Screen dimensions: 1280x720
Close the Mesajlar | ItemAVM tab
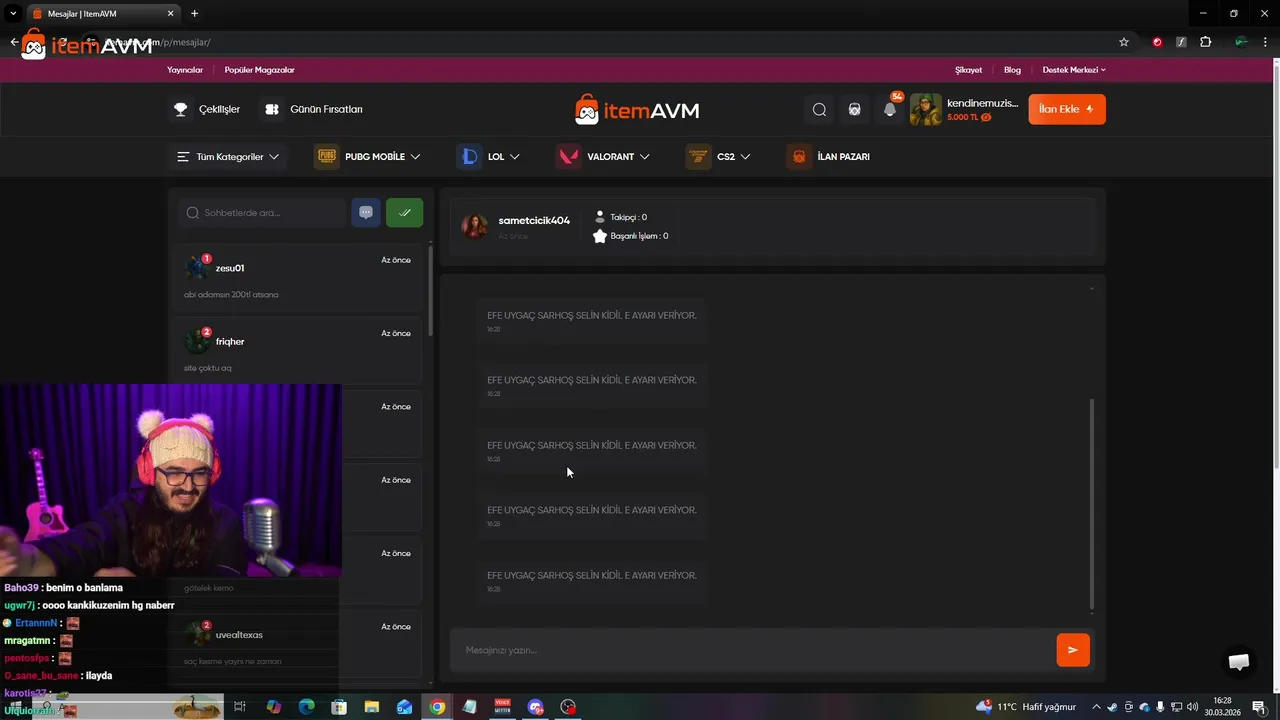[x=171, y=14]
